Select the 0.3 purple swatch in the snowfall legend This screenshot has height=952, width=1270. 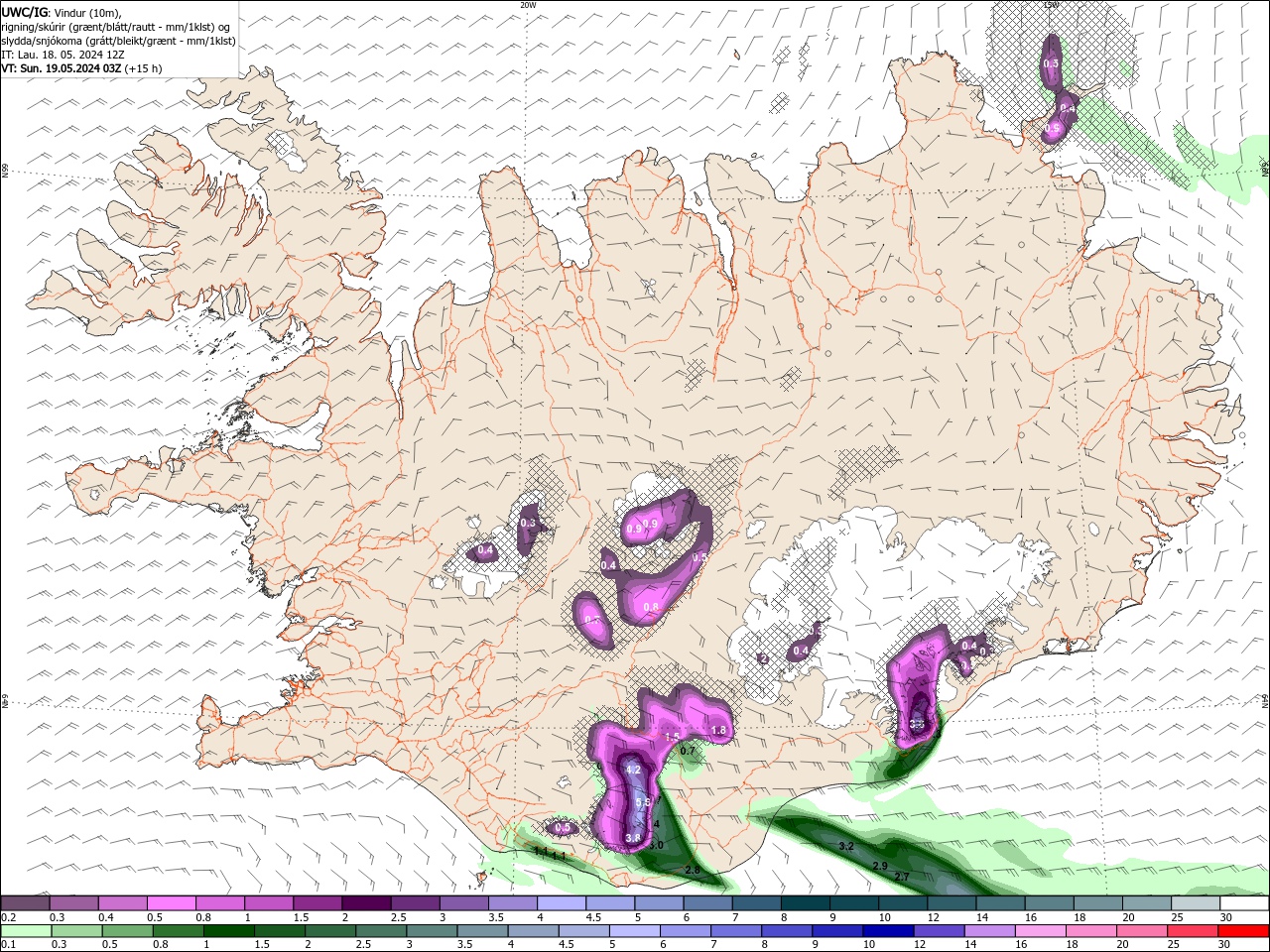[73, 902]
